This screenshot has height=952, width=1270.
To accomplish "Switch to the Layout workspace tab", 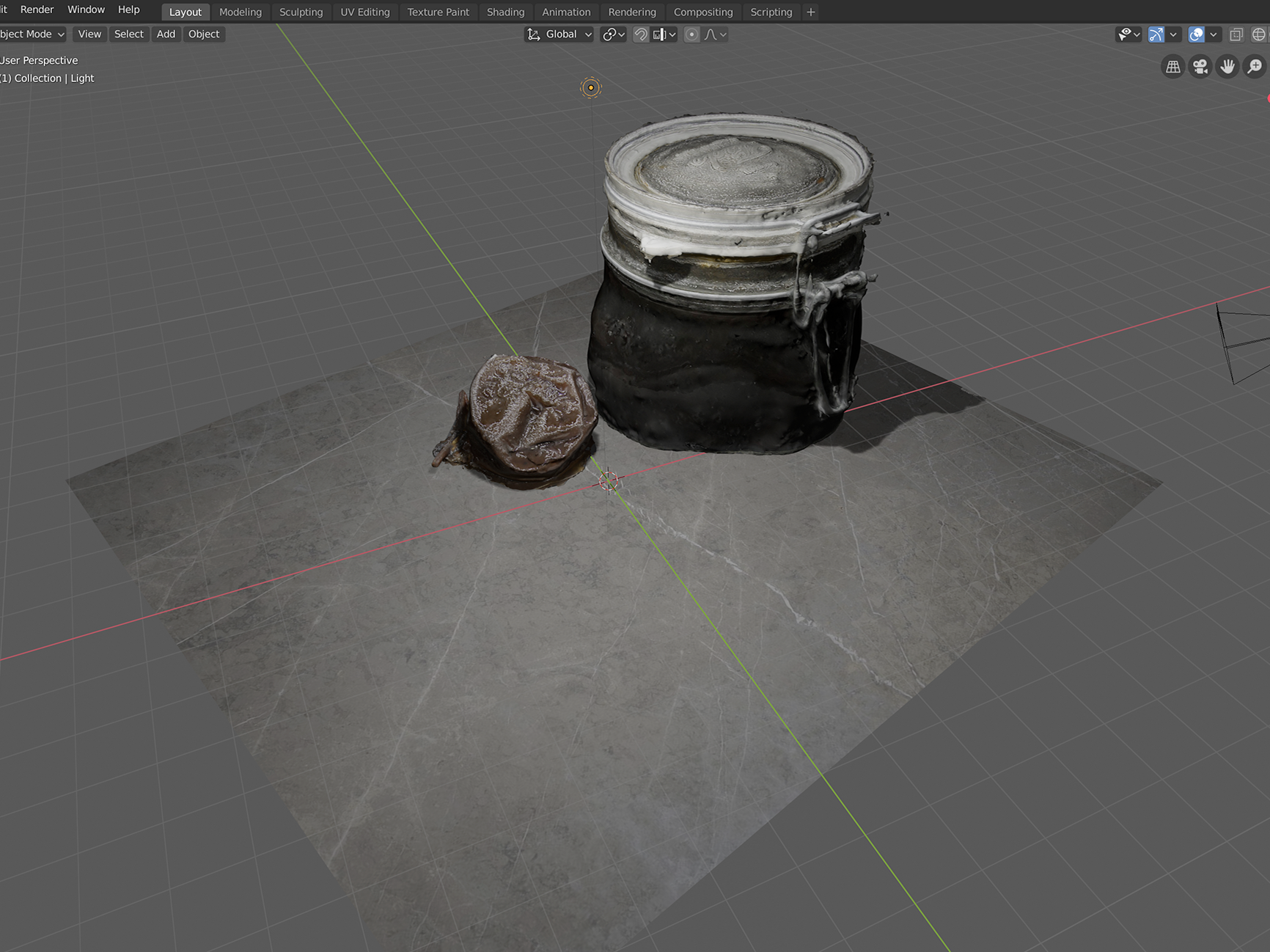I will (186, 12).
